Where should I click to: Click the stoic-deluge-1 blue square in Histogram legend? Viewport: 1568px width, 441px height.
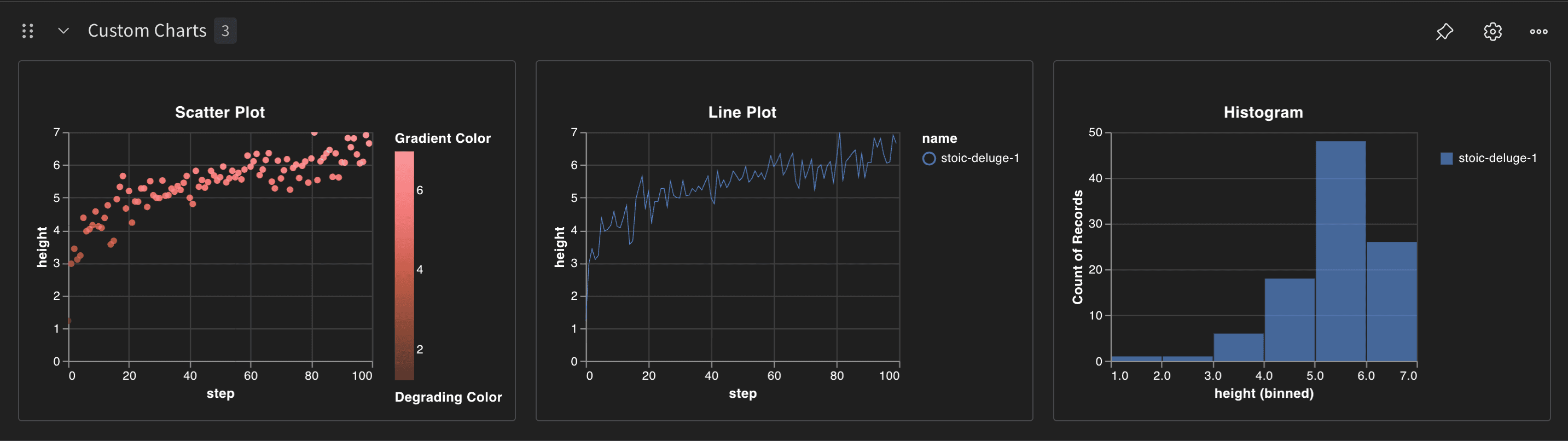(x=1446, y=158)
